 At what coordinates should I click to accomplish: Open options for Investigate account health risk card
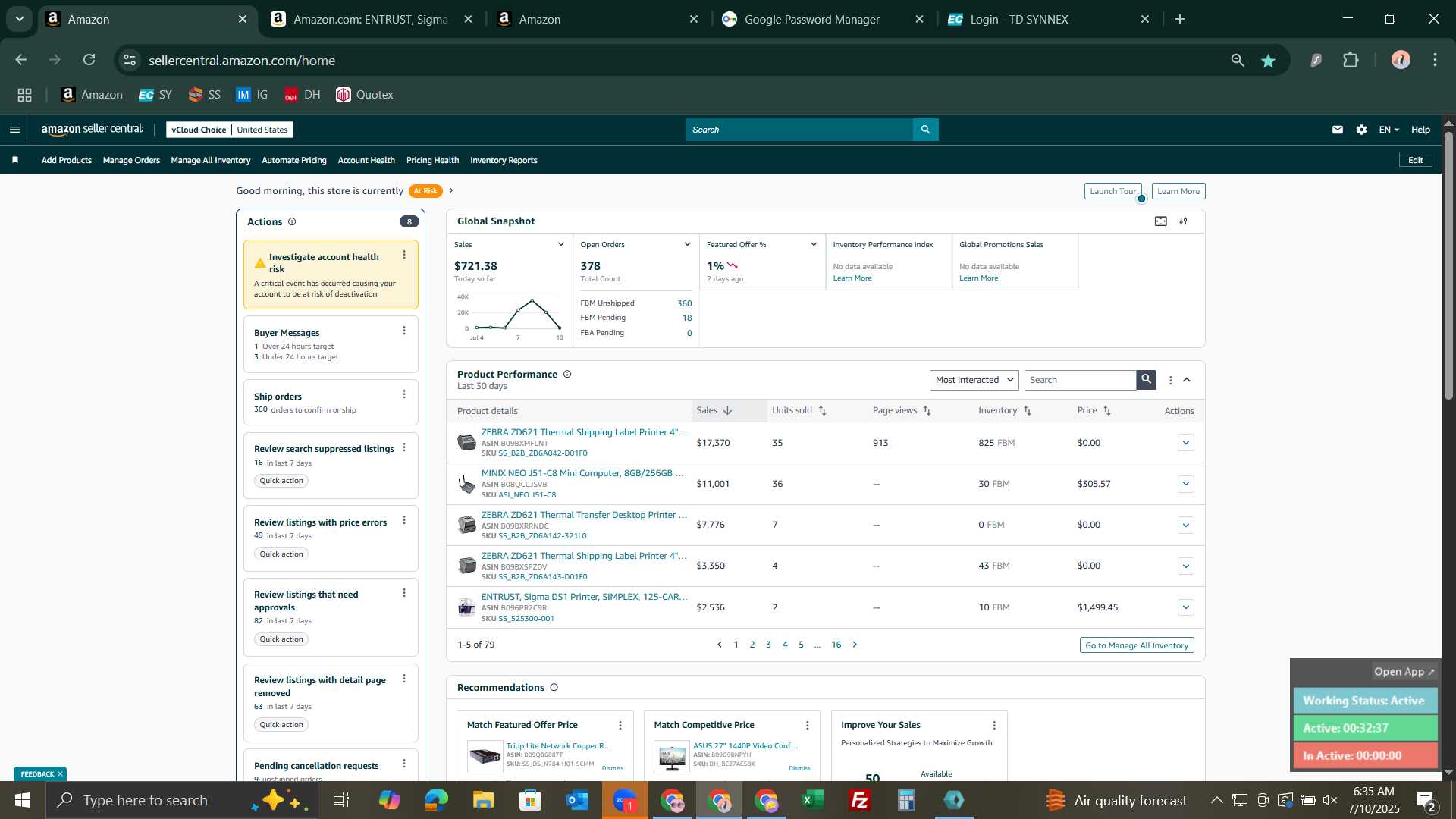point(404,256)
